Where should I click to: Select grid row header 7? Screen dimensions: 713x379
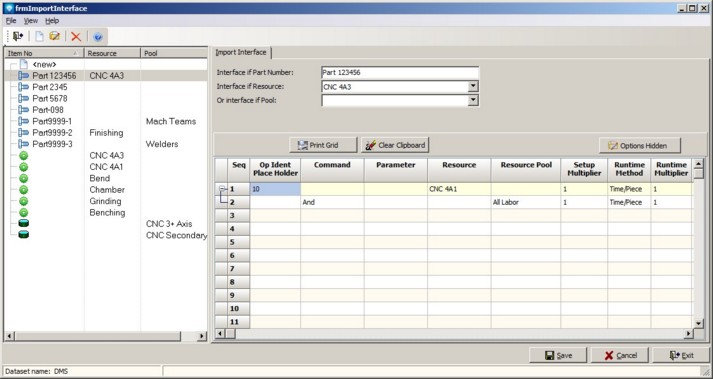238,268
